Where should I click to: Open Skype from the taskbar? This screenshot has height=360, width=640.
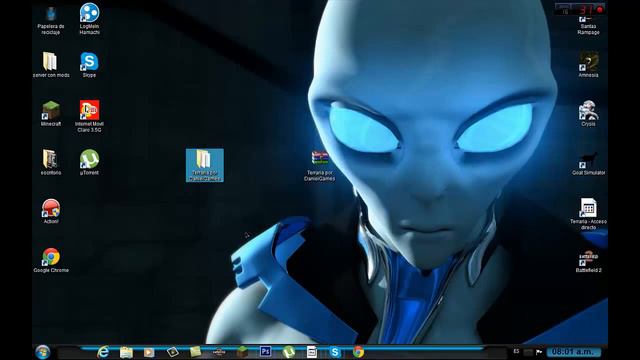click(x=335, y=352)
